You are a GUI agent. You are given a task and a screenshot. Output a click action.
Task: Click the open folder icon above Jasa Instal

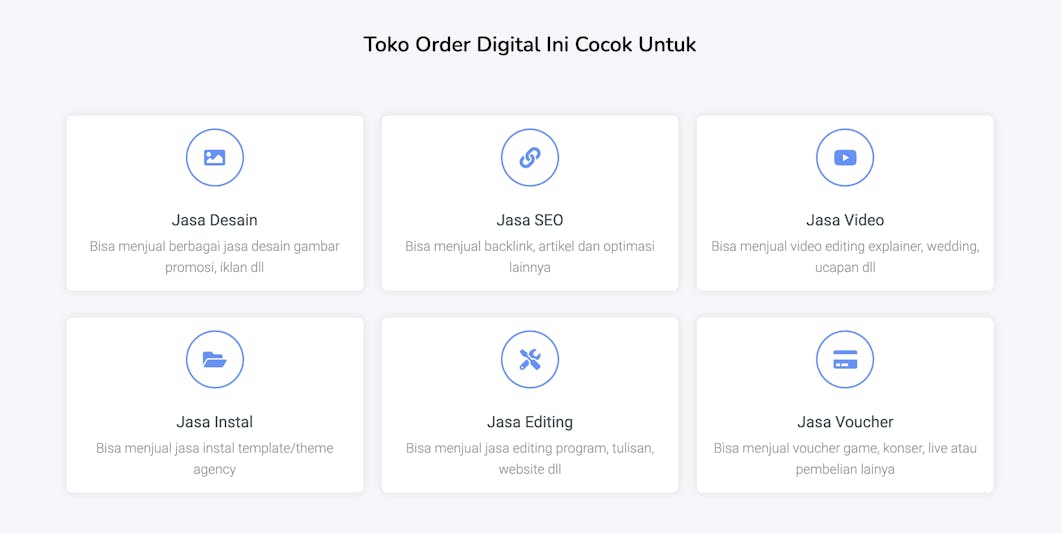tap(215, 360)
